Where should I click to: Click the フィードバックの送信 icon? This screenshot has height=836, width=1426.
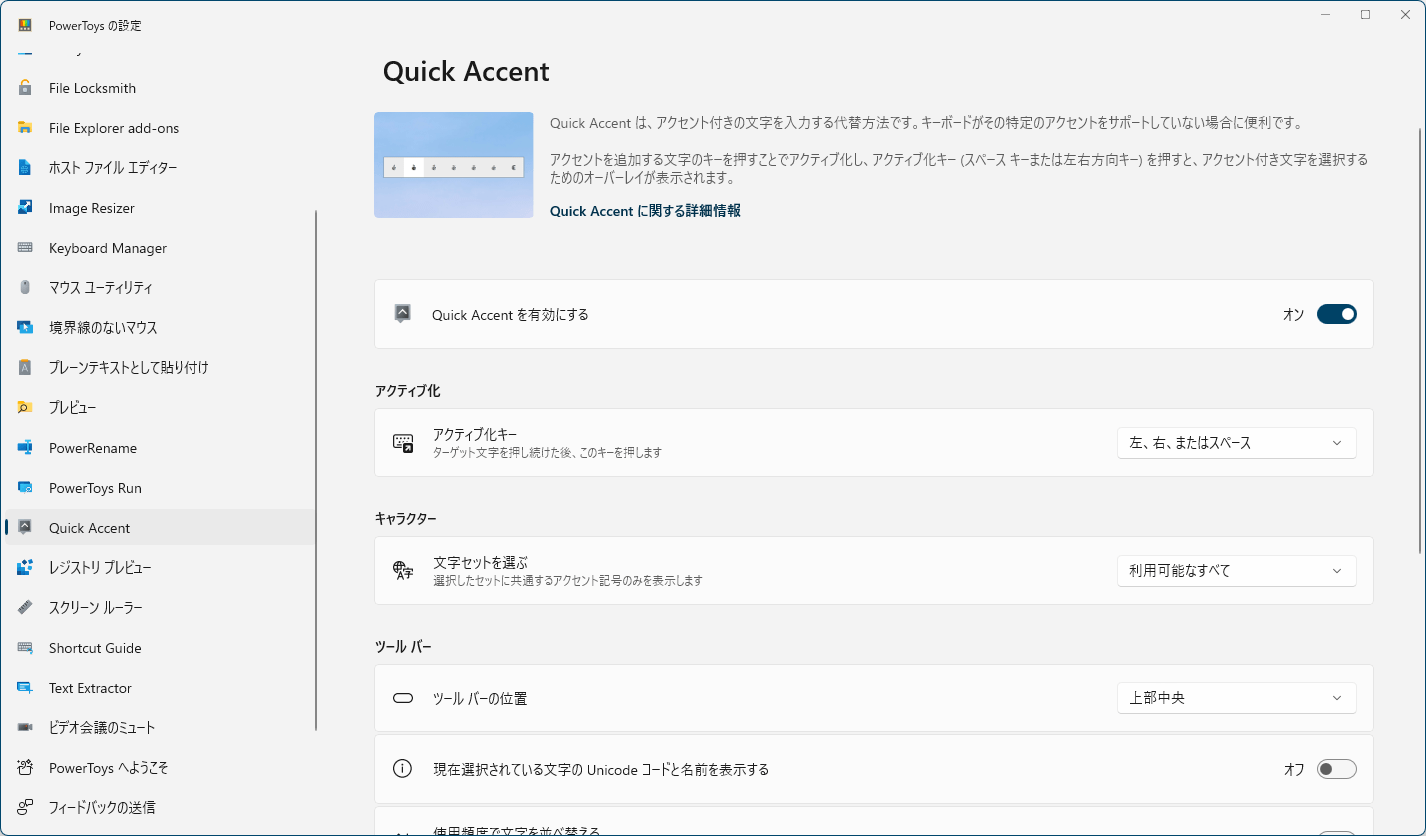pyautogui.click(x=25, y=807)
